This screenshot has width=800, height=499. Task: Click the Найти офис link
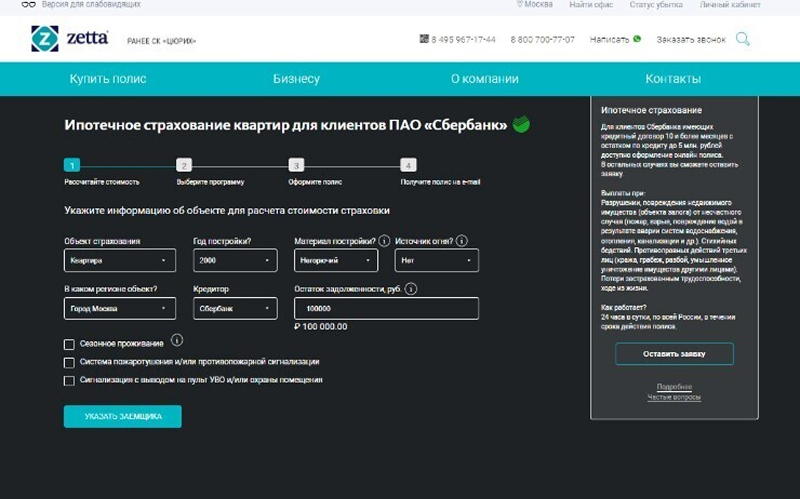tap(591, 5)
